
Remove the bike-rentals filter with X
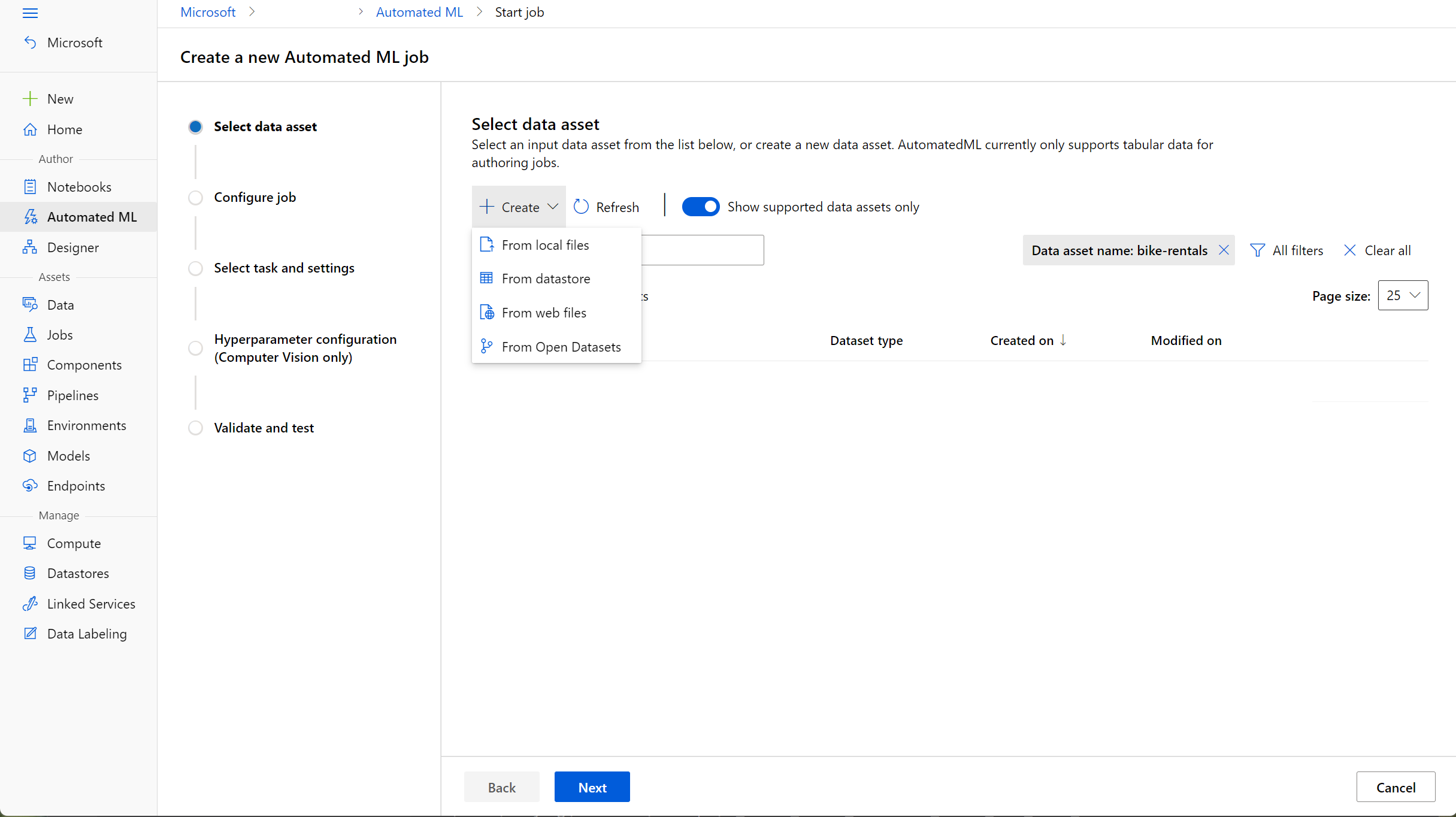click(x=1224, y=250)
